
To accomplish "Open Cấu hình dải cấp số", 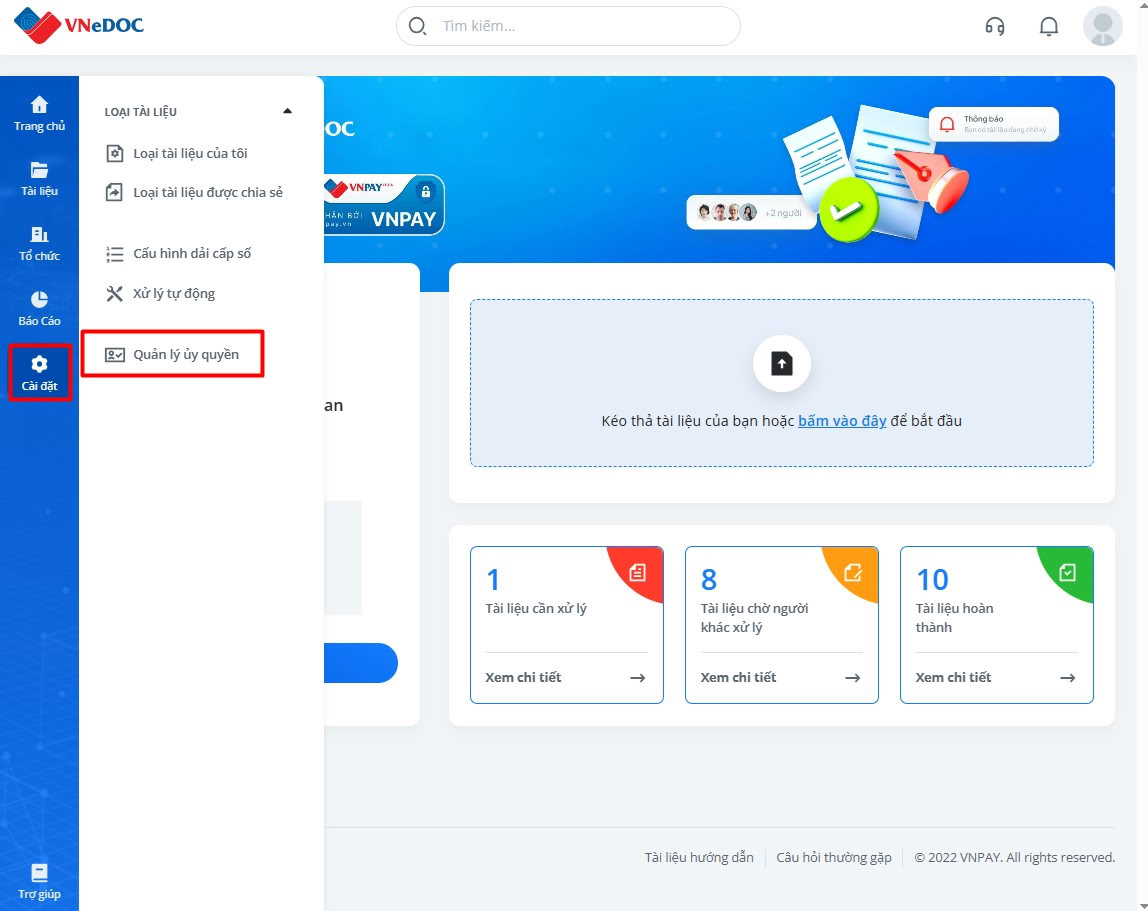I will pyautogui.click(x=178, y=253).
